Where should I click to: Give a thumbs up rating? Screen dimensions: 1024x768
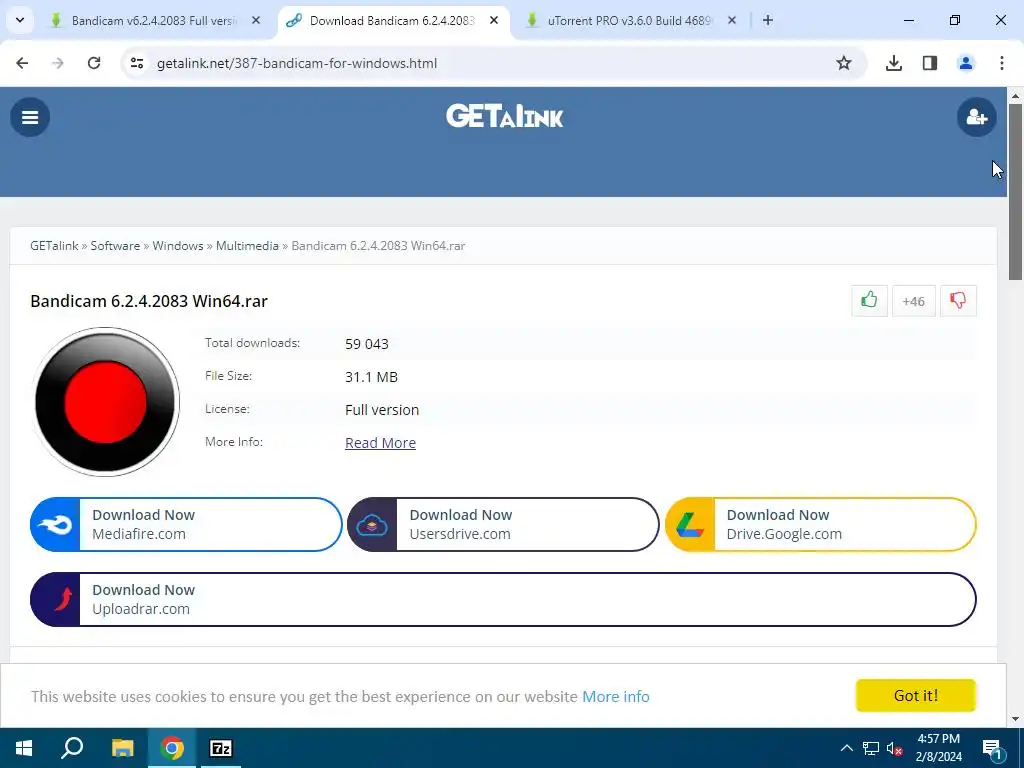[x=869, y=300]
